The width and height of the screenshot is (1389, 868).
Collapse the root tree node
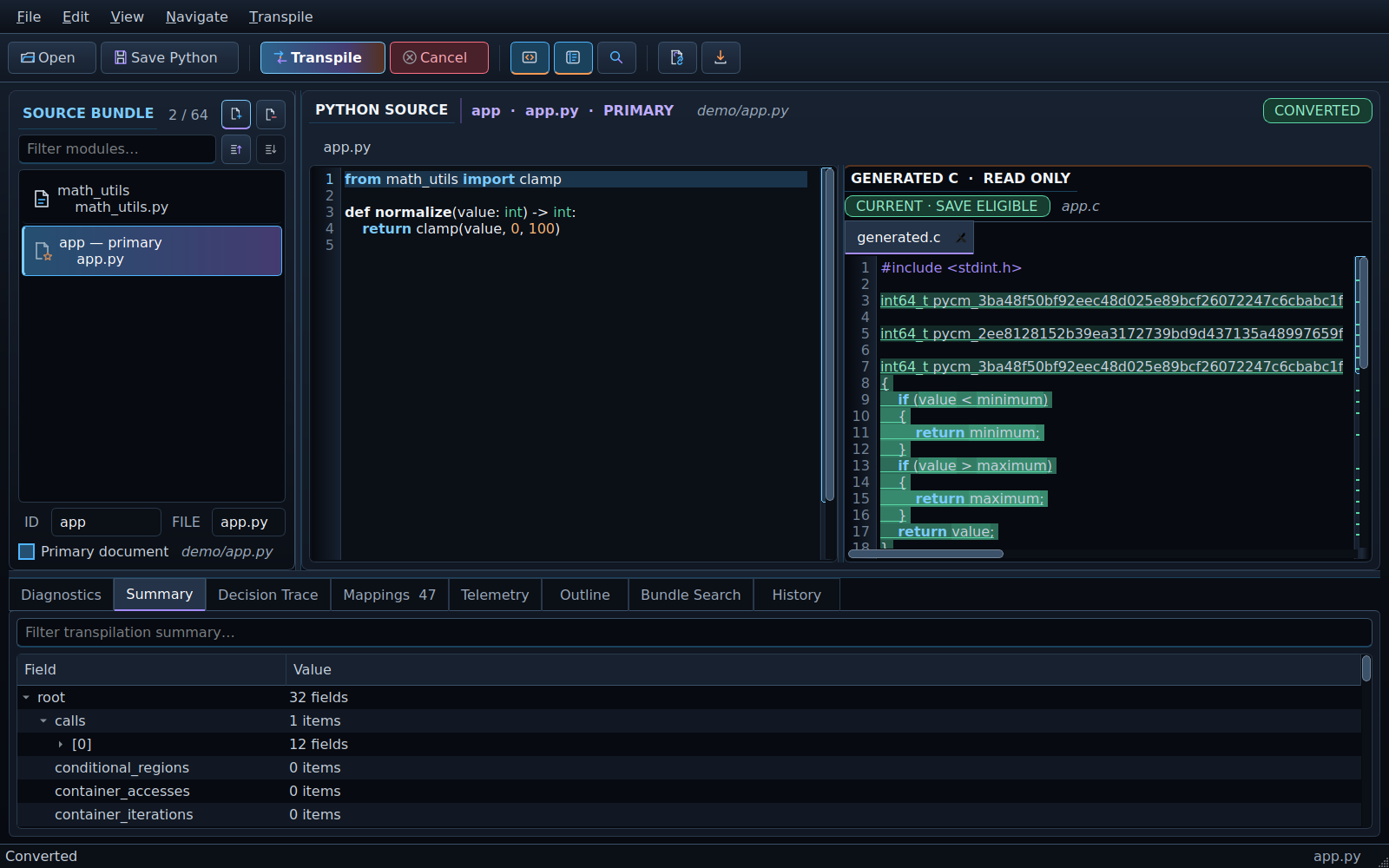point(26,697)
